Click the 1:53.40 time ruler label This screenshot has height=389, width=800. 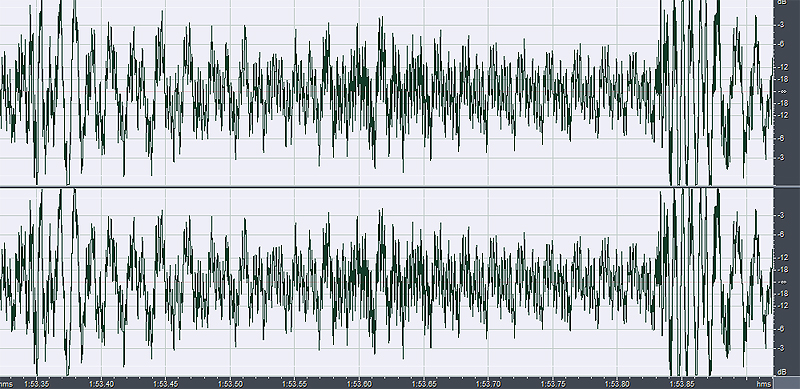pyautogui.click(x=102, y=384)
